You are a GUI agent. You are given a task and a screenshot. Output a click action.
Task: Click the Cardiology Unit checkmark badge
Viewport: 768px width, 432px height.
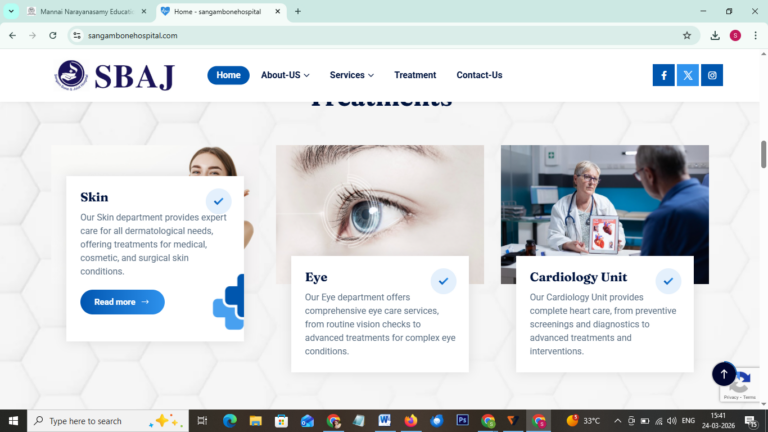point(668,281)
